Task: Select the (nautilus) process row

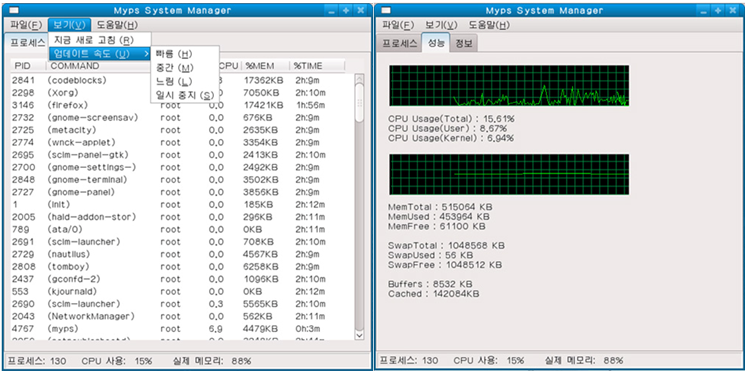Action: click(x=182, y=254)
